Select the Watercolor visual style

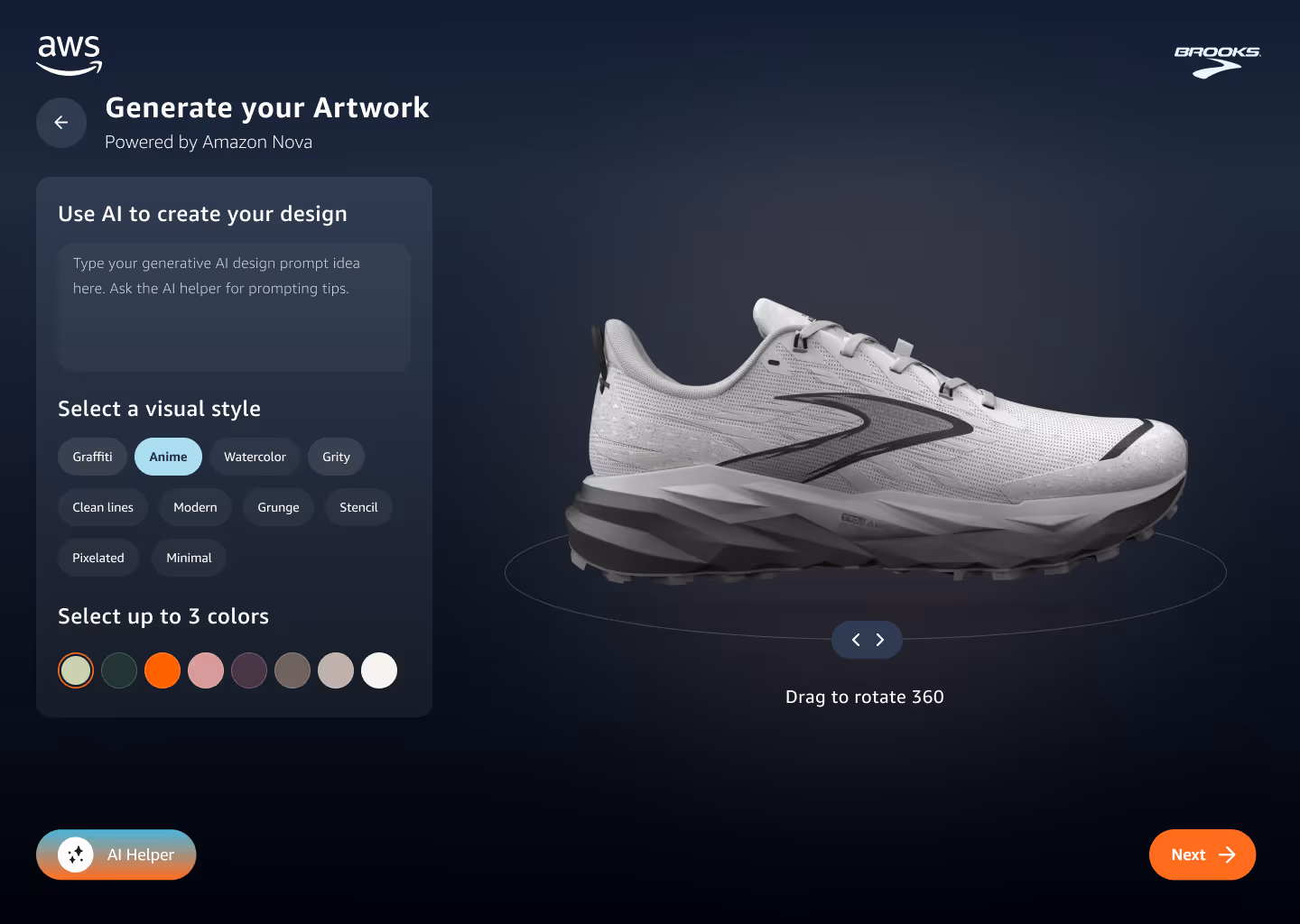255,457
